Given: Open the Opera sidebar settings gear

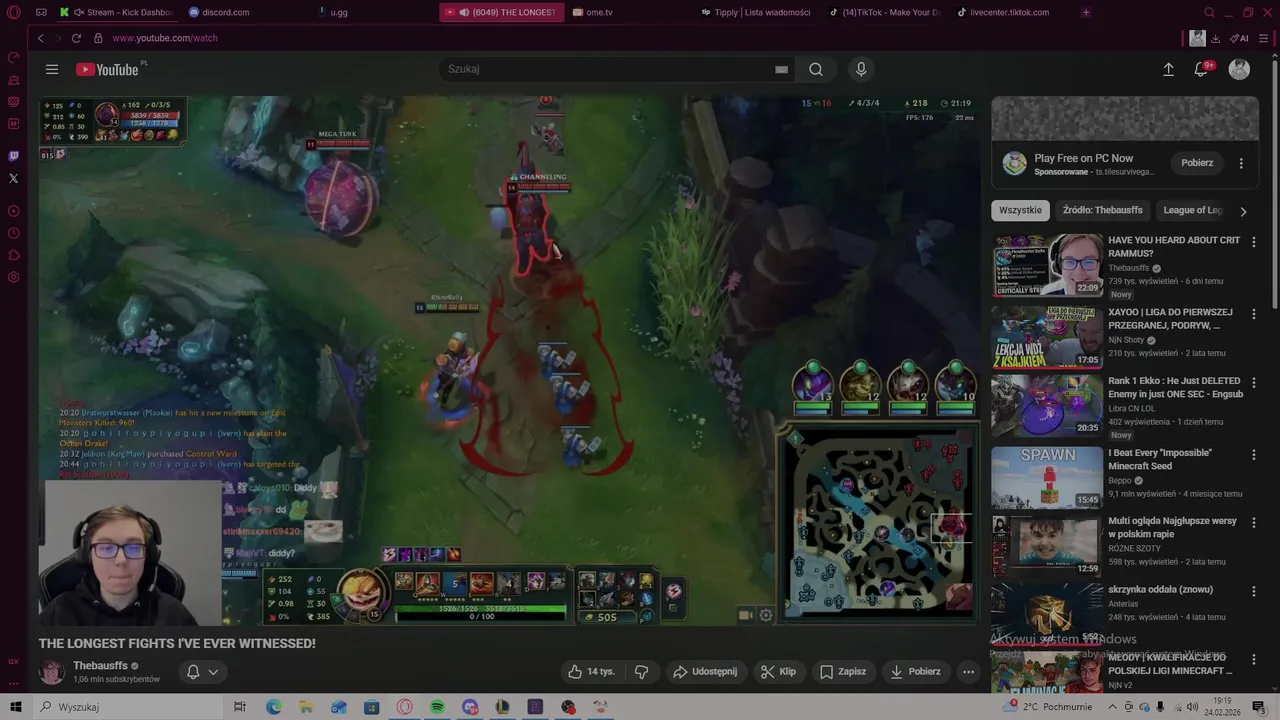Looking at the screenshot, I should coord(13,277).
